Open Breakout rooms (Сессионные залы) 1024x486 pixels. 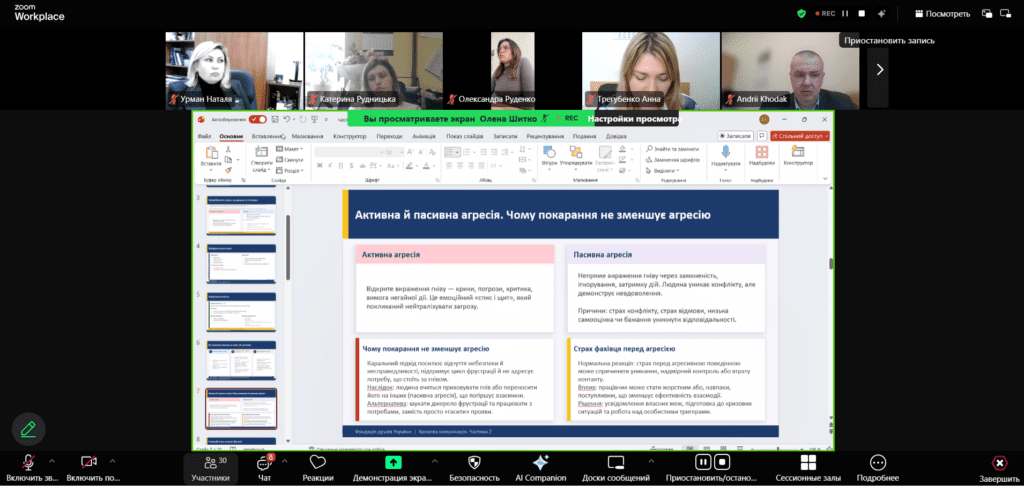[x=808, y=468]
